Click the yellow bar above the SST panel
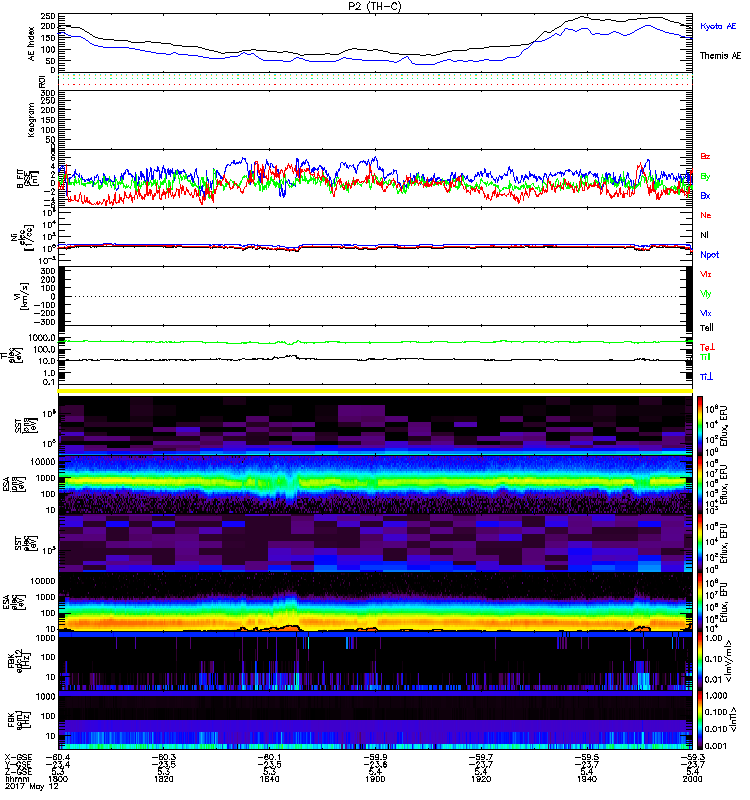The image size is (750, 800). (375, 391)
